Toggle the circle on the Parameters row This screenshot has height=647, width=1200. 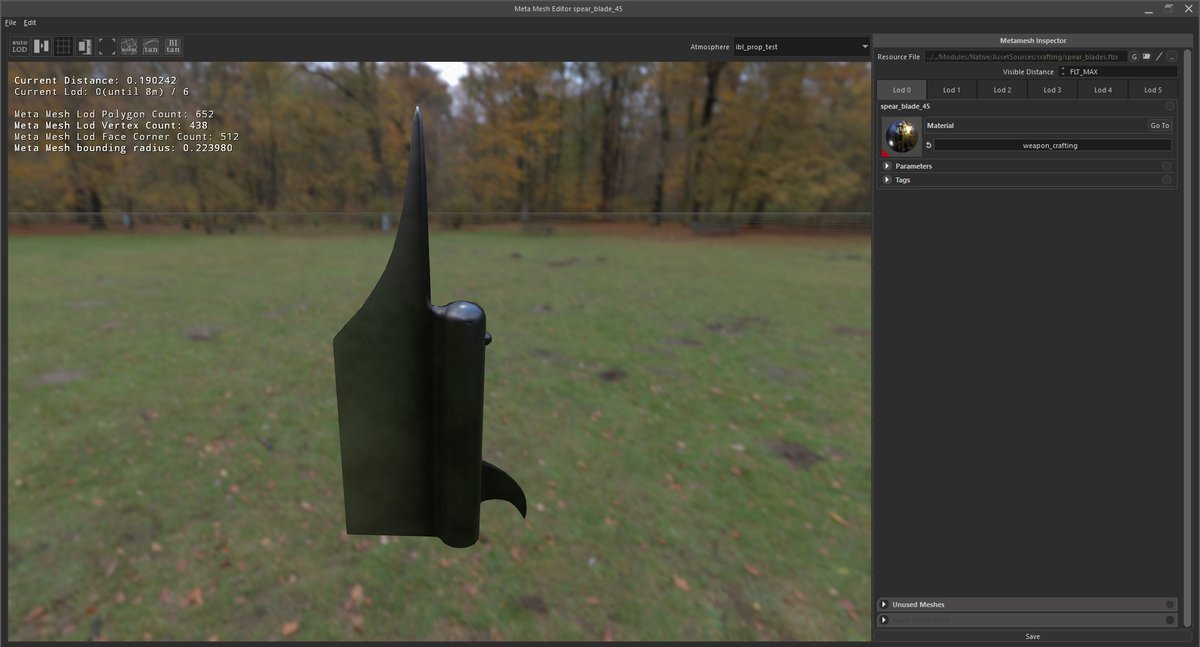pos(1166,166)
